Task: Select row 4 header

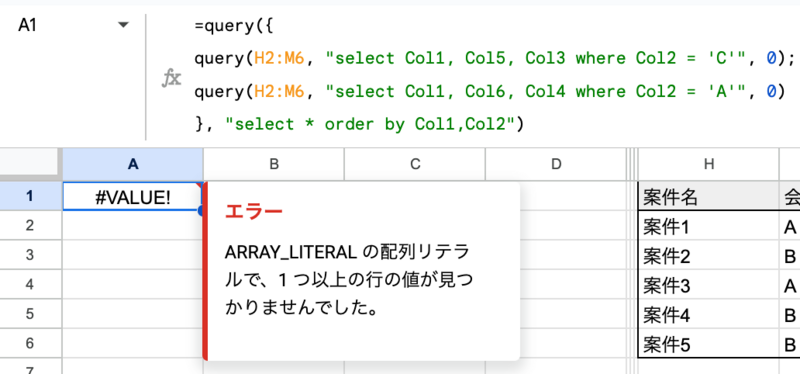Action: [31, 284]
